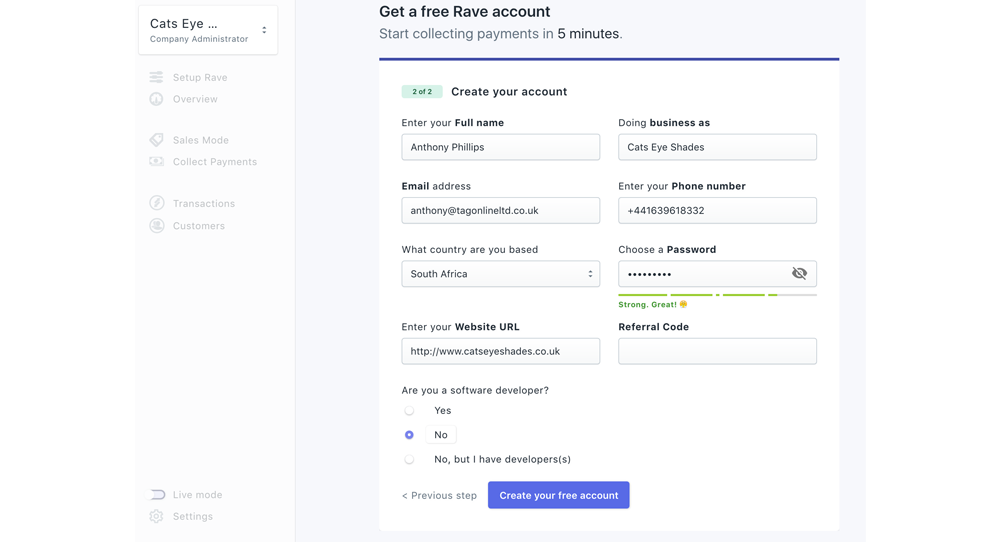The image size is (1000, 542).
Task: Click the Overview sidebar icon
Action: [x=157, y=99]
